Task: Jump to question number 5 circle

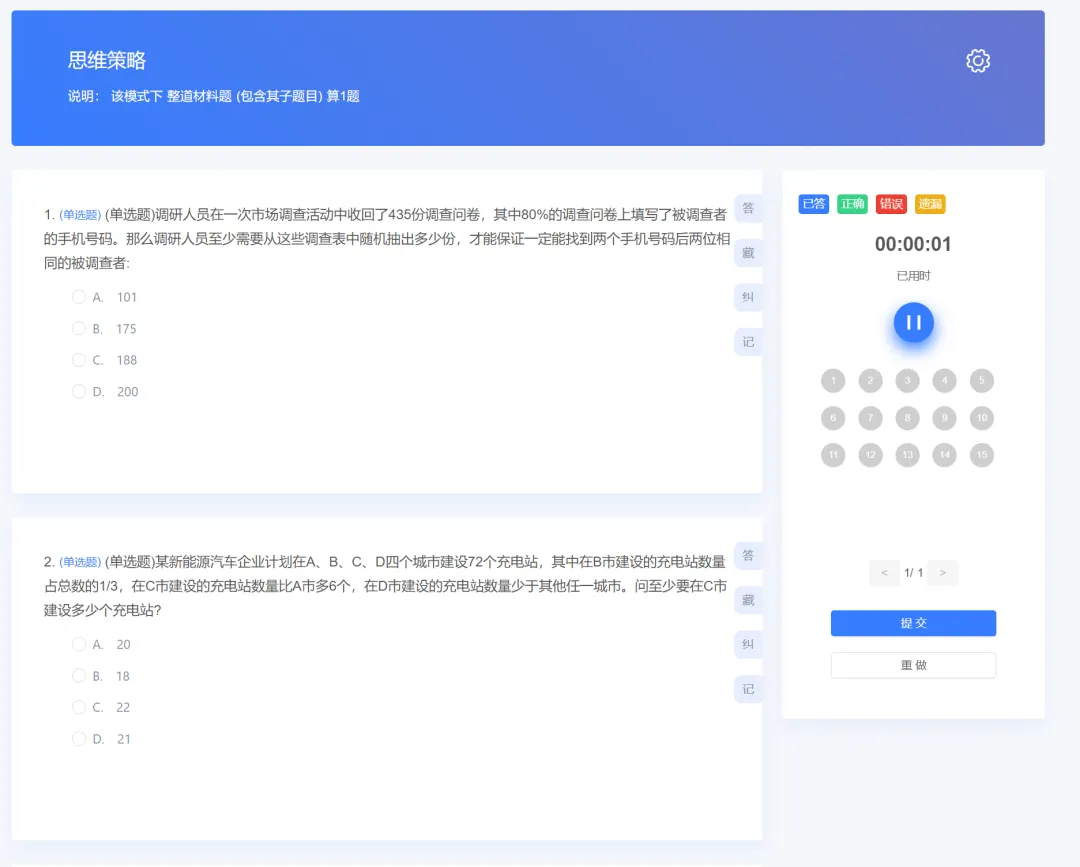Action: click(982, 380)
